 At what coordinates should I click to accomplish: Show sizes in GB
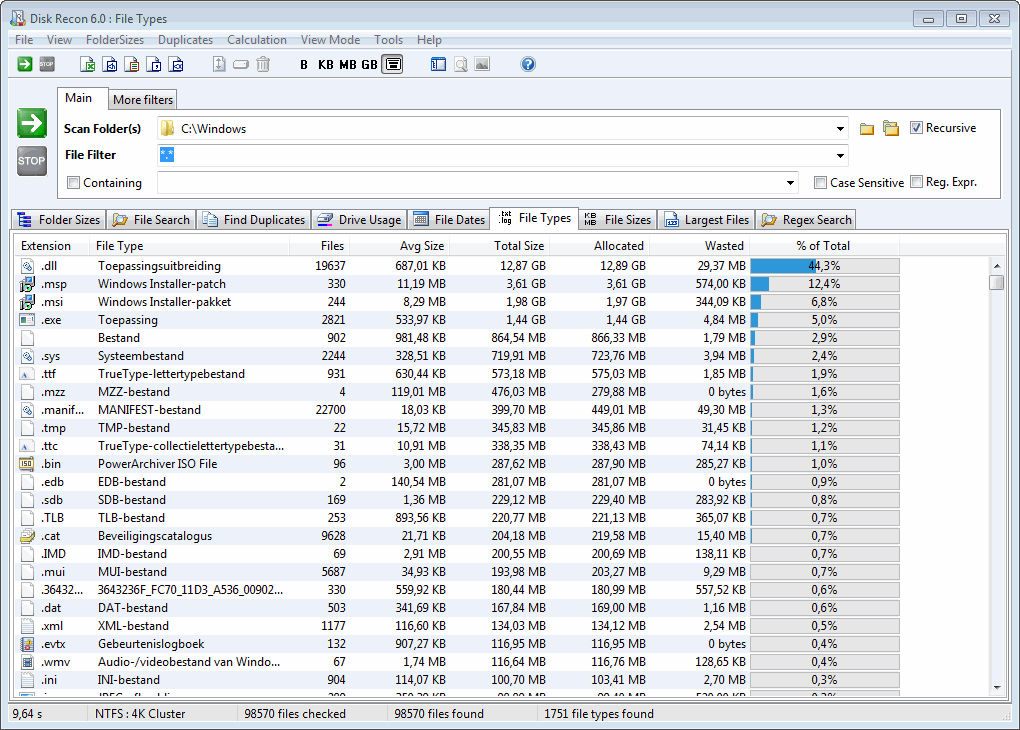[369, 64]
